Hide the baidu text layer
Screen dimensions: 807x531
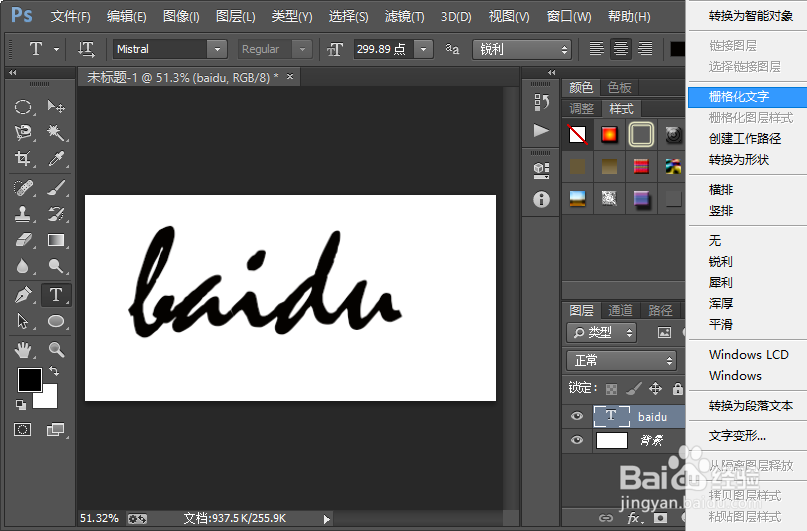point(576,416)
